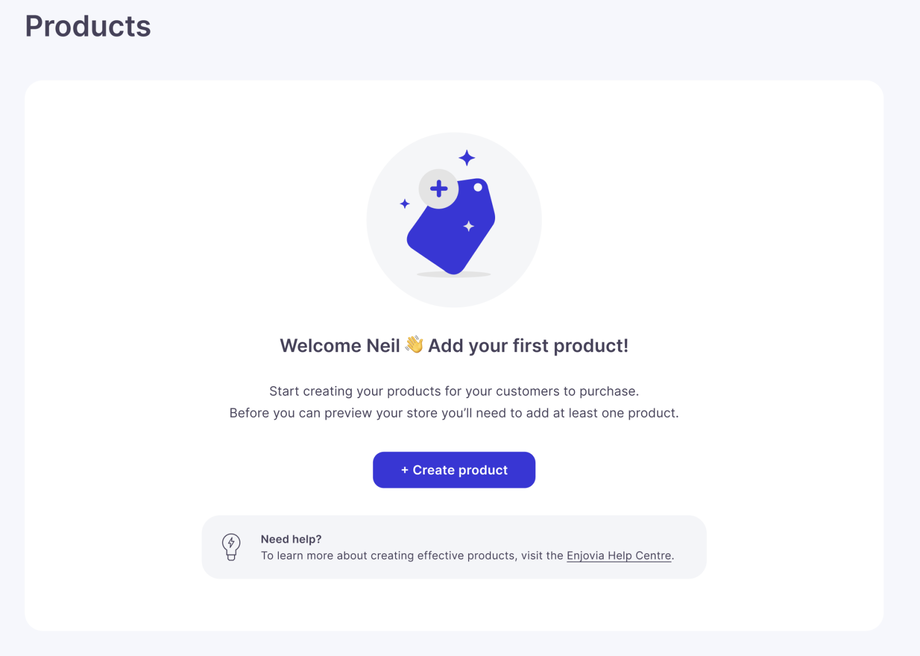The width and height of the screenshot is (920, 656).
Task: Click the bold "Need help?" label
Action: (x=291, y=539)
